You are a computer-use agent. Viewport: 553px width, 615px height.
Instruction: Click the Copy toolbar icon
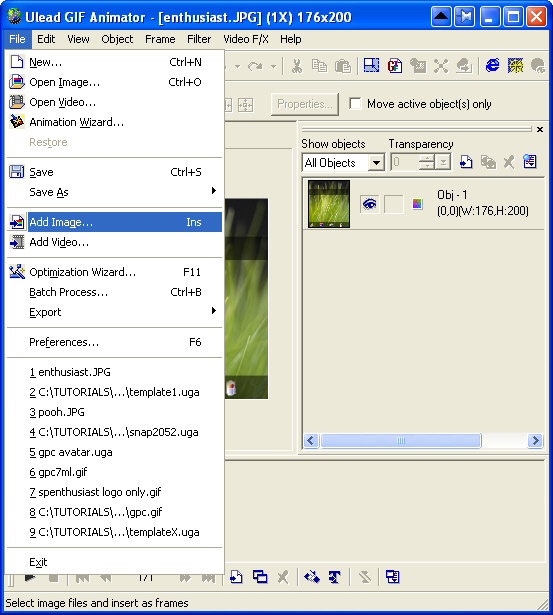[x=319, y=66]
